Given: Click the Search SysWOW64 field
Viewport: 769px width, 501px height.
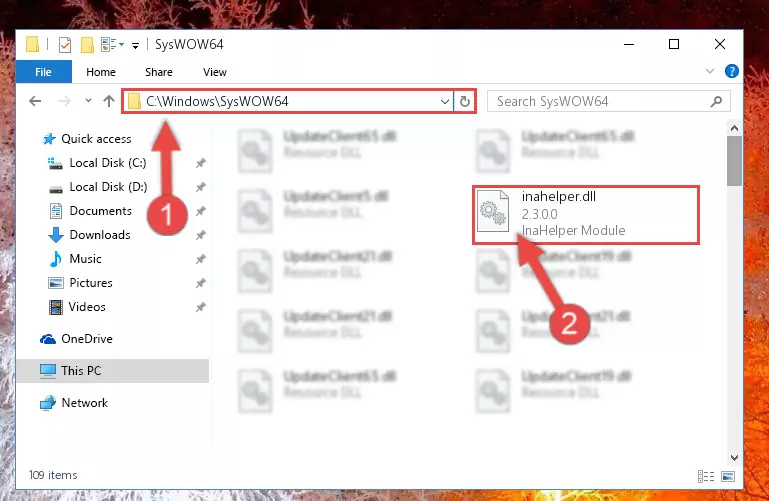Looking at the screenshot, I should click(x=609, y=101).
